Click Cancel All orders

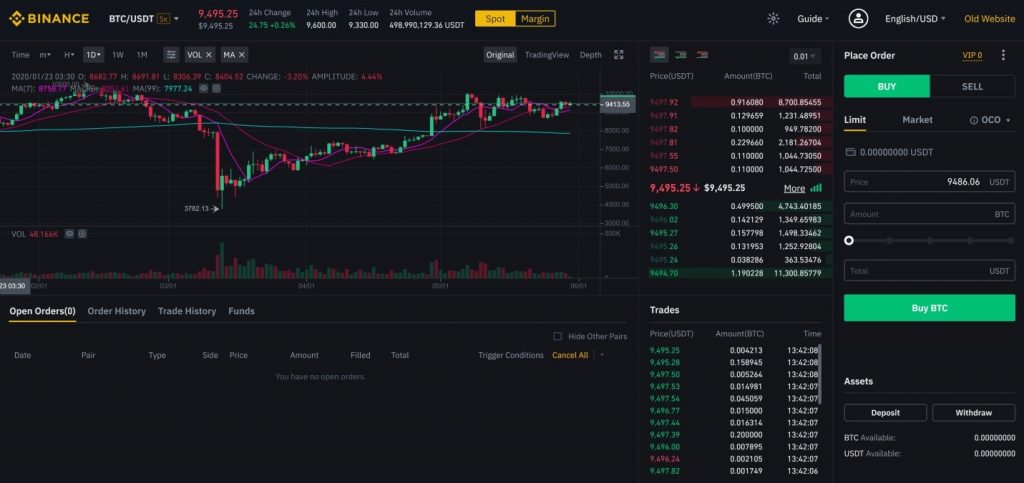coord(570,355)
